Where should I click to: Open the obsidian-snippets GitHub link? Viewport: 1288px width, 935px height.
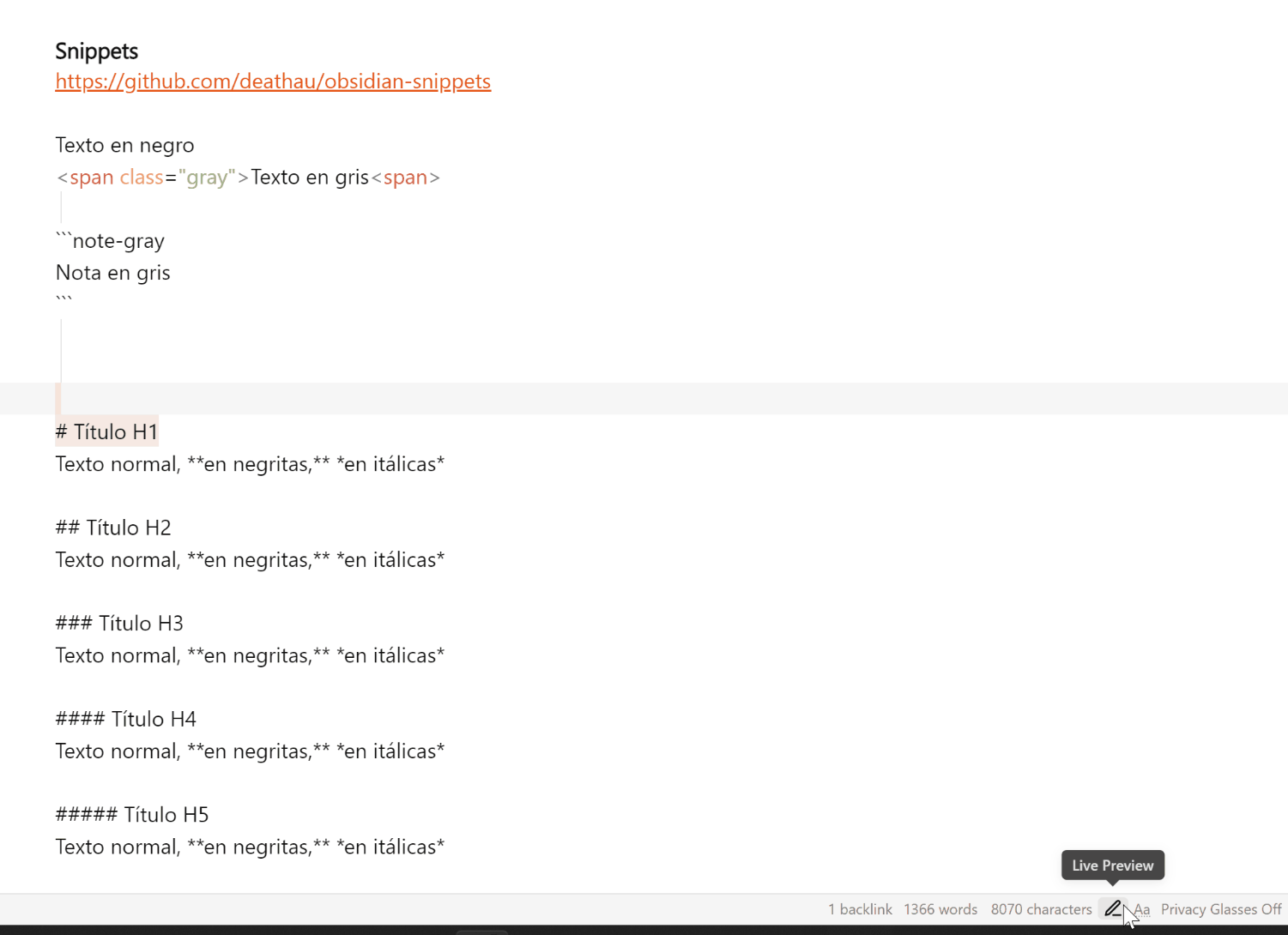(x=273, y=81)
